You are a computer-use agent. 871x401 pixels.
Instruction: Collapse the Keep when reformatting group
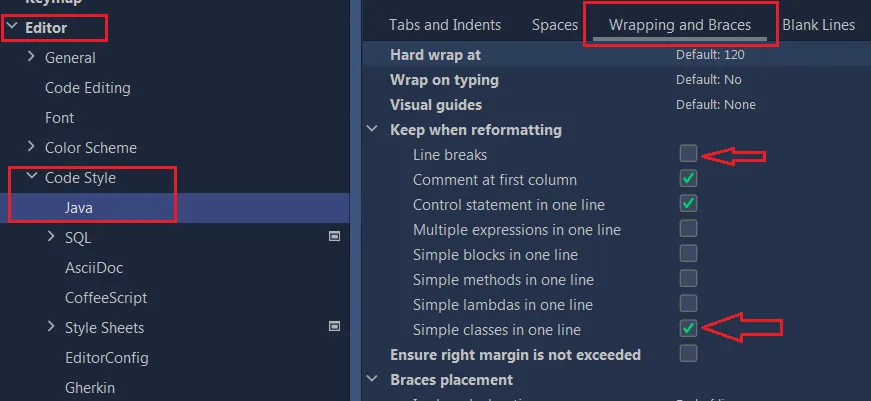tap(373, 130)
